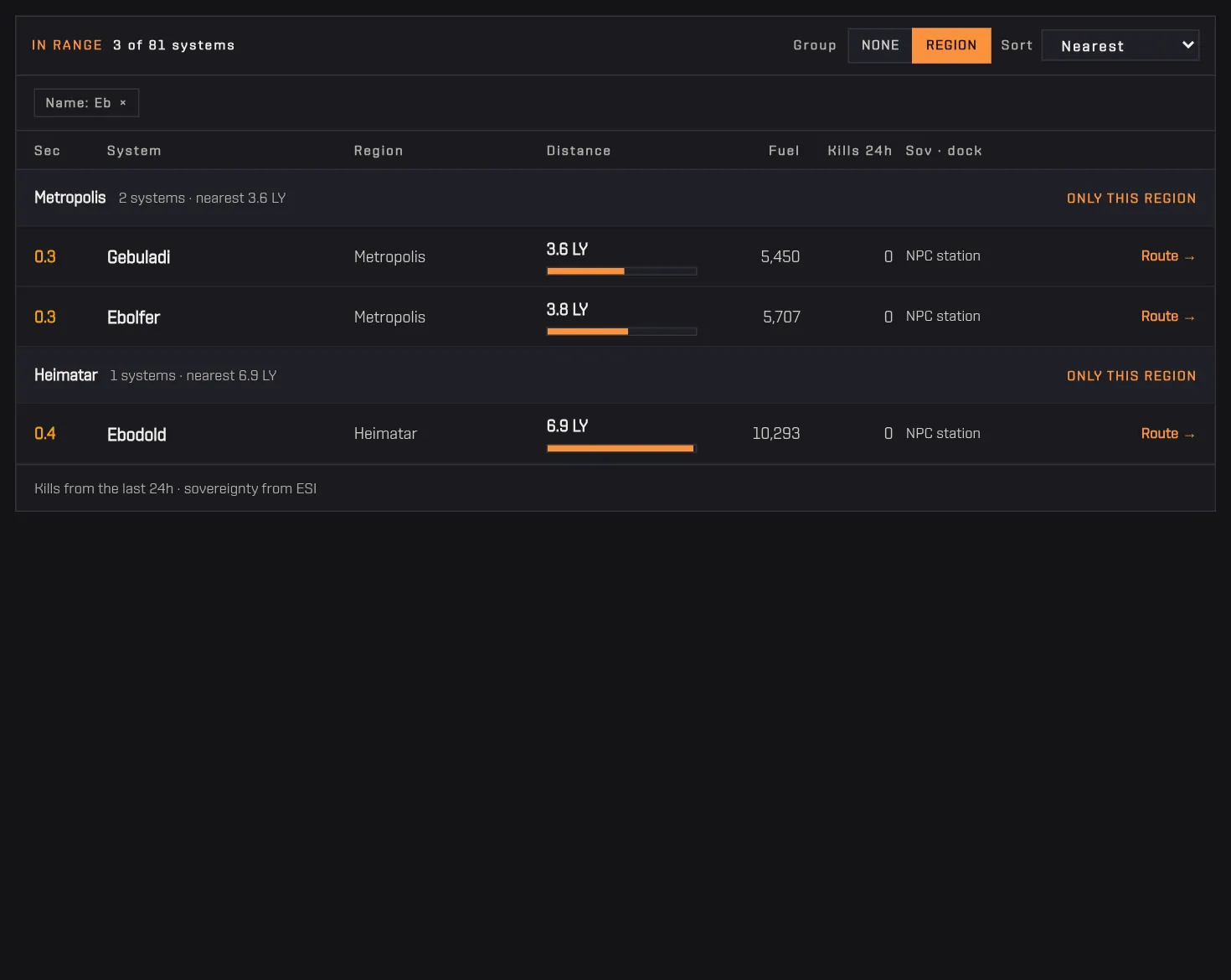This screenshot has height=980, width=1231.
Task: Open route to Ebodold
Action: click(1167, 434)
